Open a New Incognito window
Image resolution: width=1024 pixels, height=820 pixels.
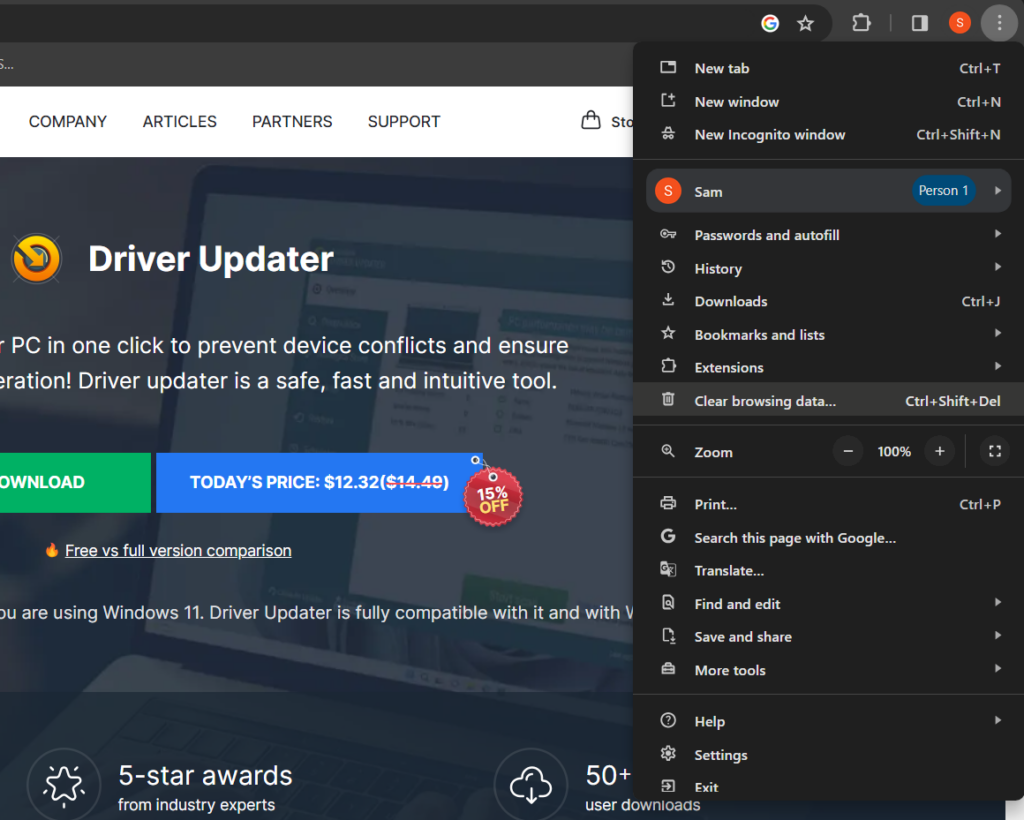tap(770, 134)
